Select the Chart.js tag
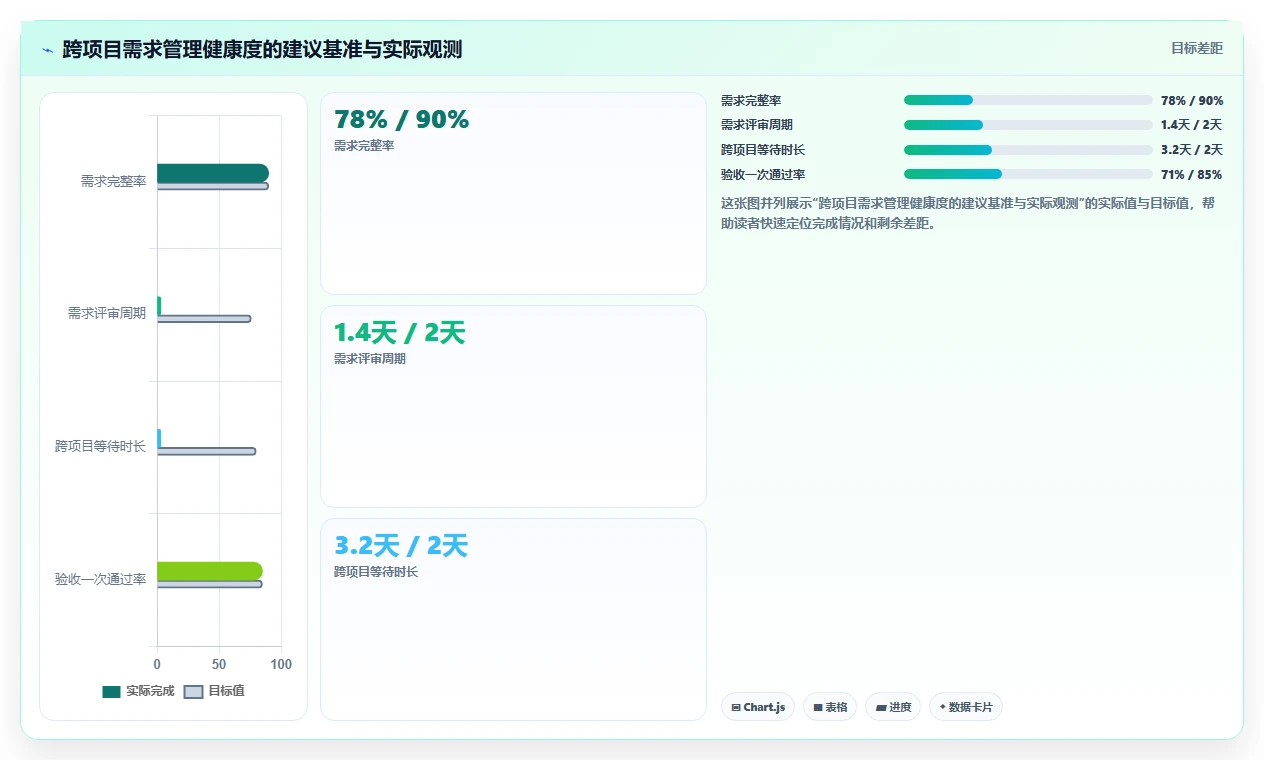The width and height of the screenshot is (1264, 760). [758, 707]
